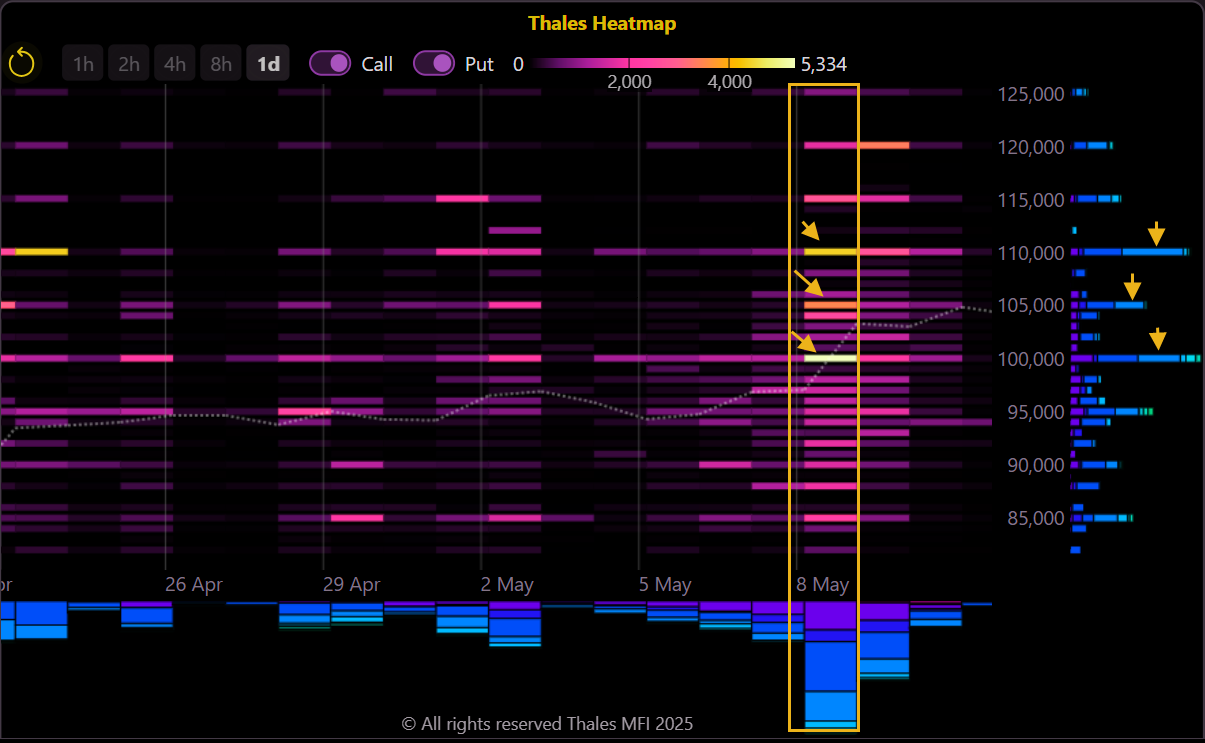Switch to the 2h timeframe
The image size is (1205, 743).
(129, 64)
